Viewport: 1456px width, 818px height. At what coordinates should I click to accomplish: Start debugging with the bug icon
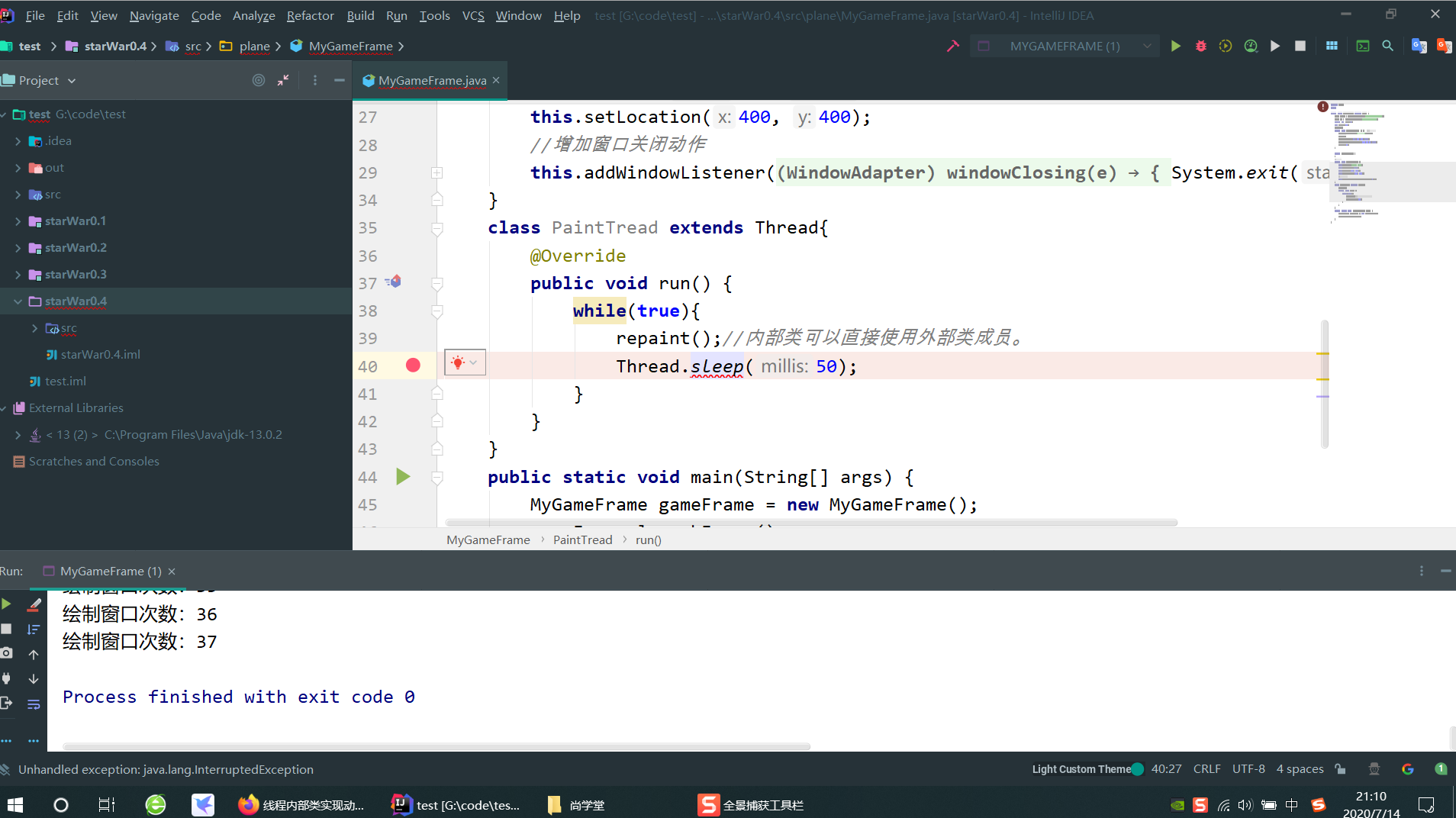(x=1200, y=46)
